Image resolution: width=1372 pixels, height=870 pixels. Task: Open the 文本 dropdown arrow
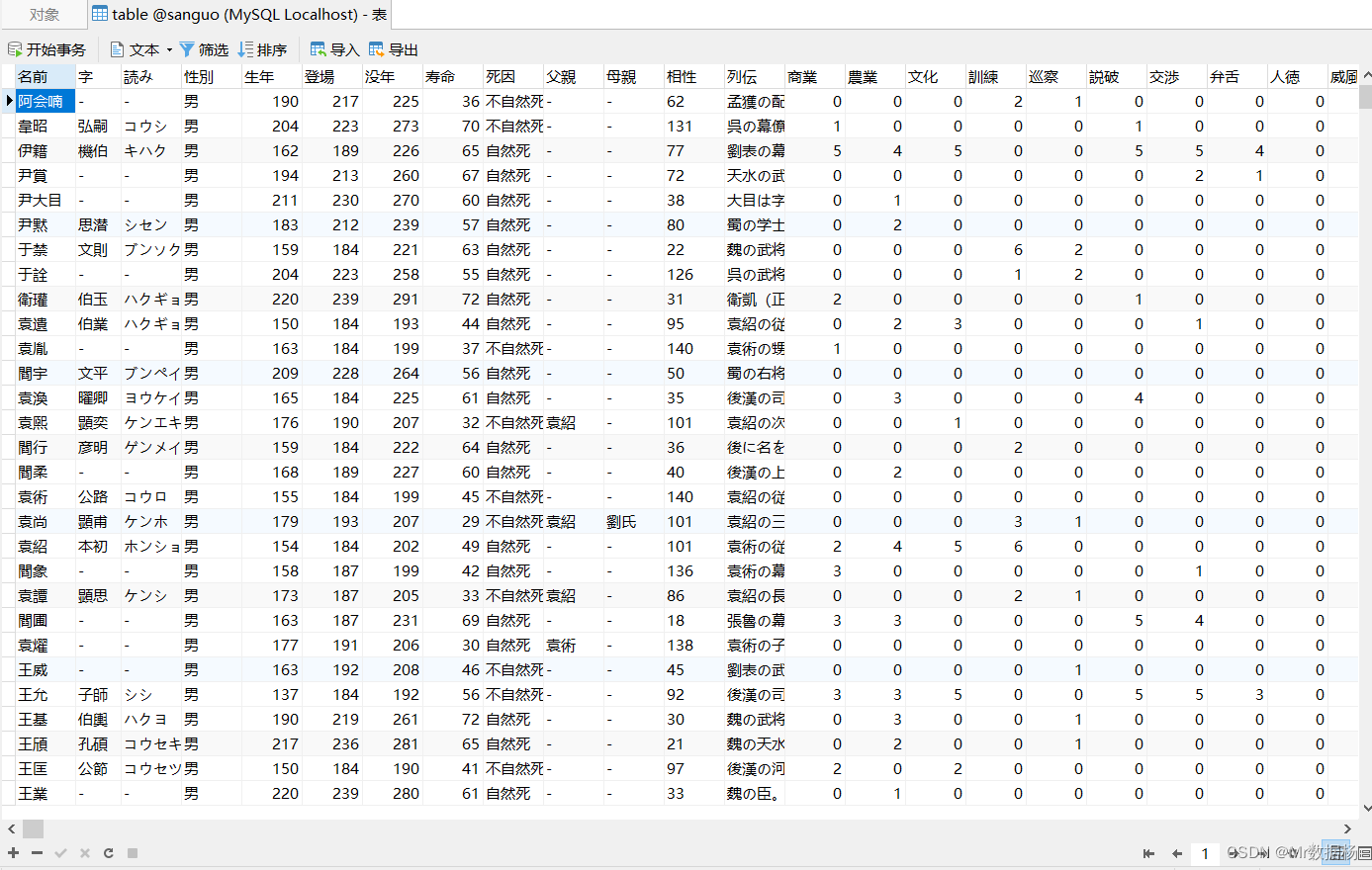(169, 49)
